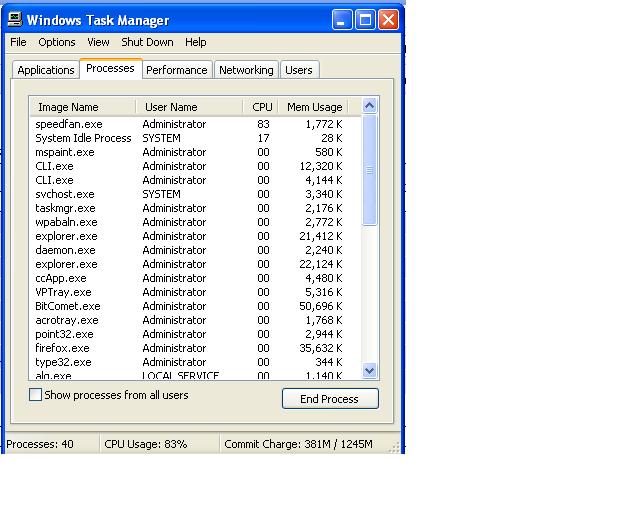Maximize the Task Manager window
The height and width of the screenshot is (512, 640).
(365, 20)
